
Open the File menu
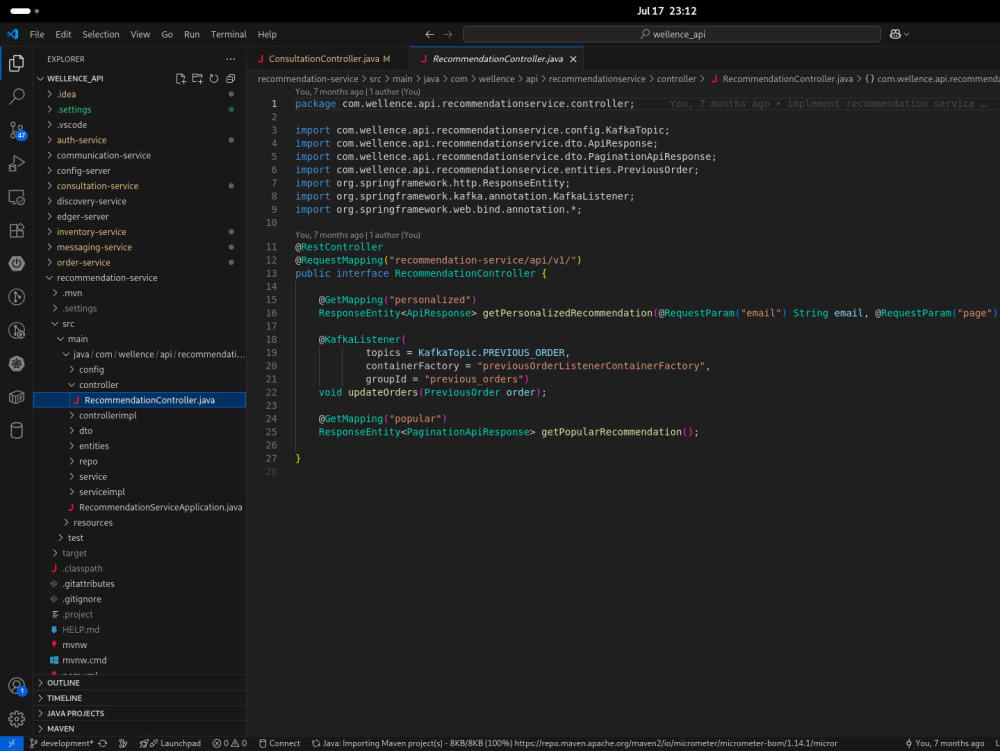(37, 34)
